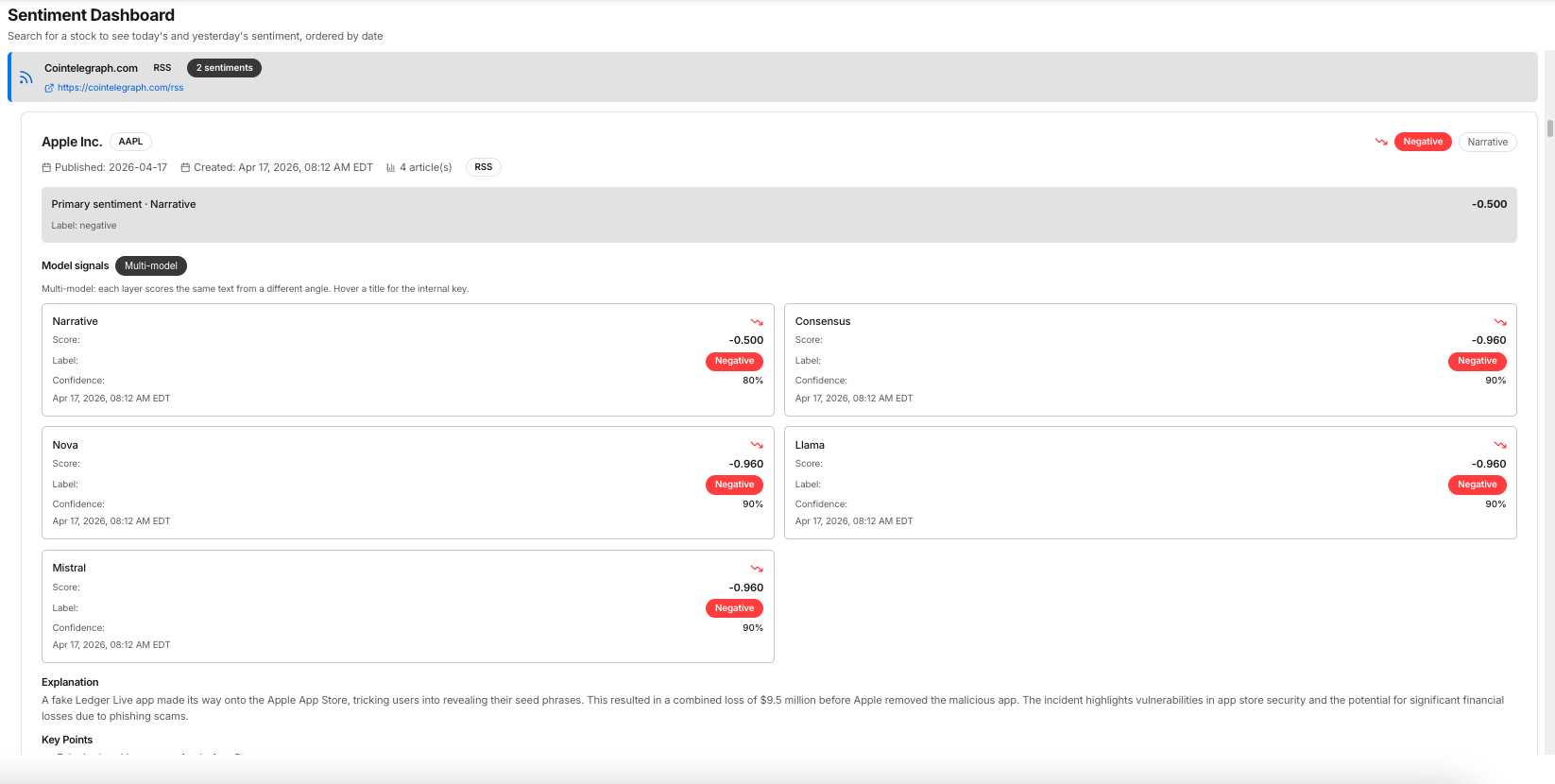Click the bar chart icon before '4 article(s)'

tap(391, 167)
